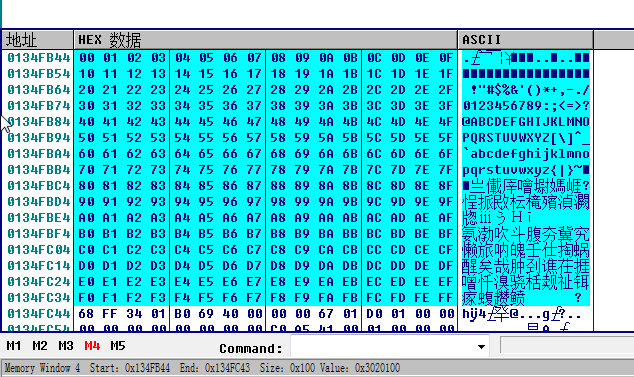634x377 pixels.
Task: Click hex byte FF at end of 0134FC34 row
Action: (446, 298)
